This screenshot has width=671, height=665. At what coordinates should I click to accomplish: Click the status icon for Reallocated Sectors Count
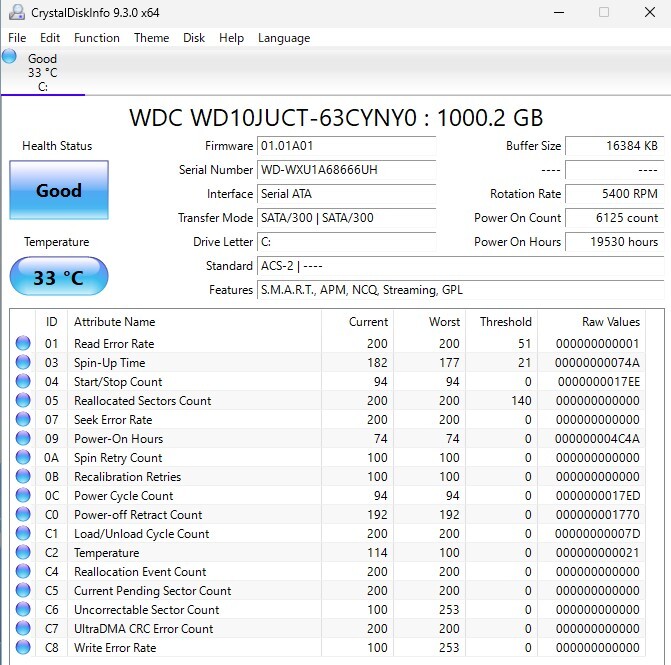23,400
